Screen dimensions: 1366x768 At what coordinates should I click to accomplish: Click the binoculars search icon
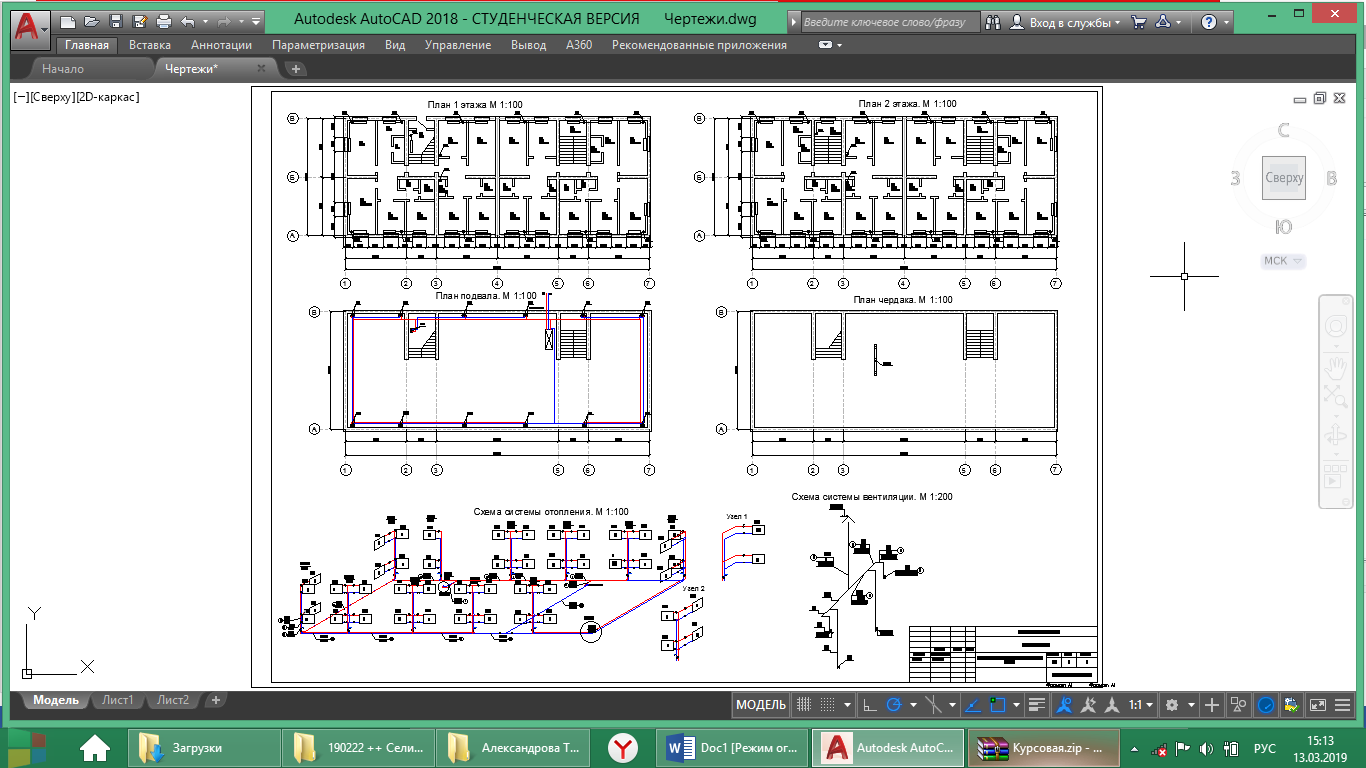(993, 21)
